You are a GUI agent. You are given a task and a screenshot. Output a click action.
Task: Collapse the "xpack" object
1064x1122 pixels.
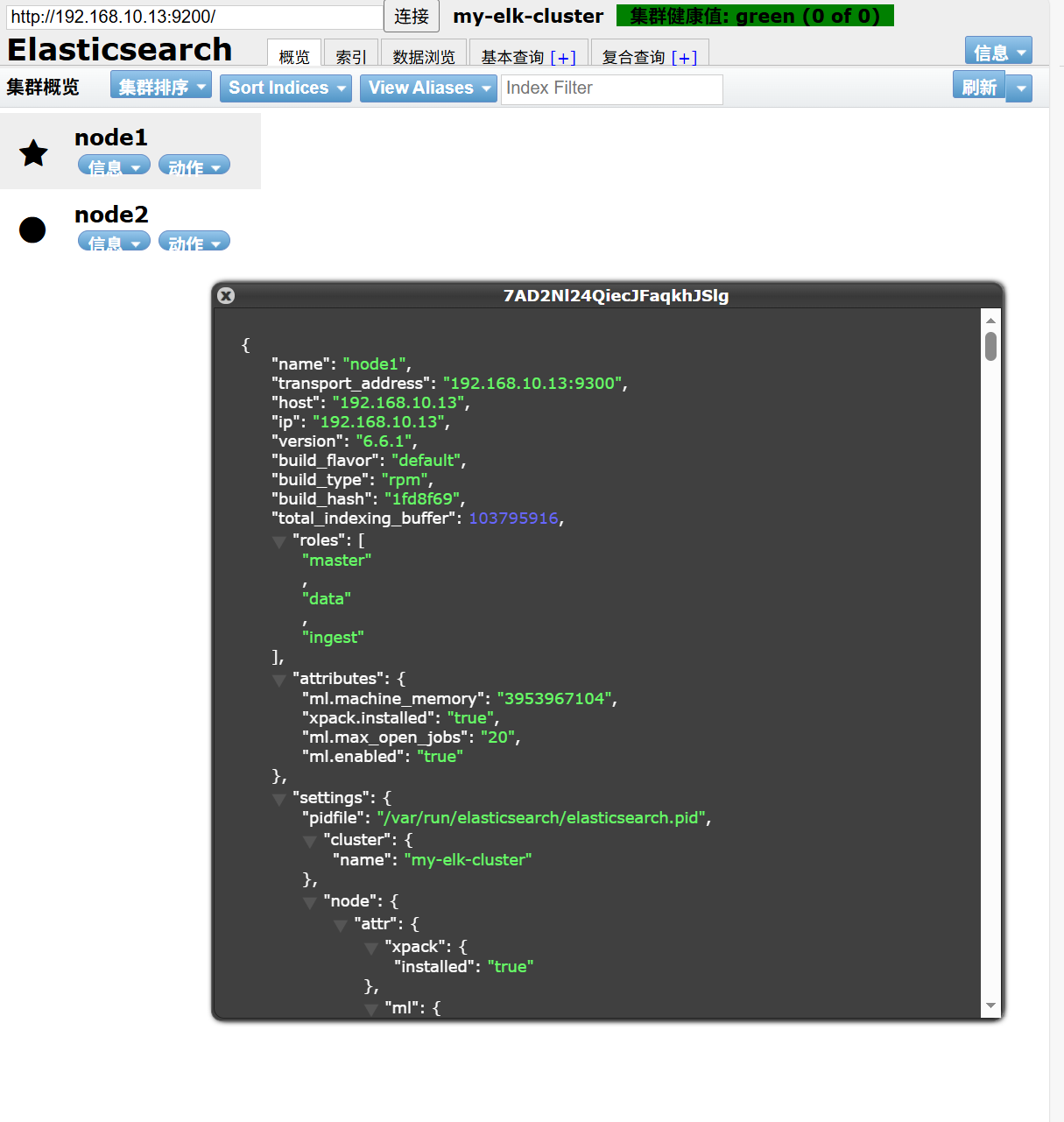[x=371, y=948]
